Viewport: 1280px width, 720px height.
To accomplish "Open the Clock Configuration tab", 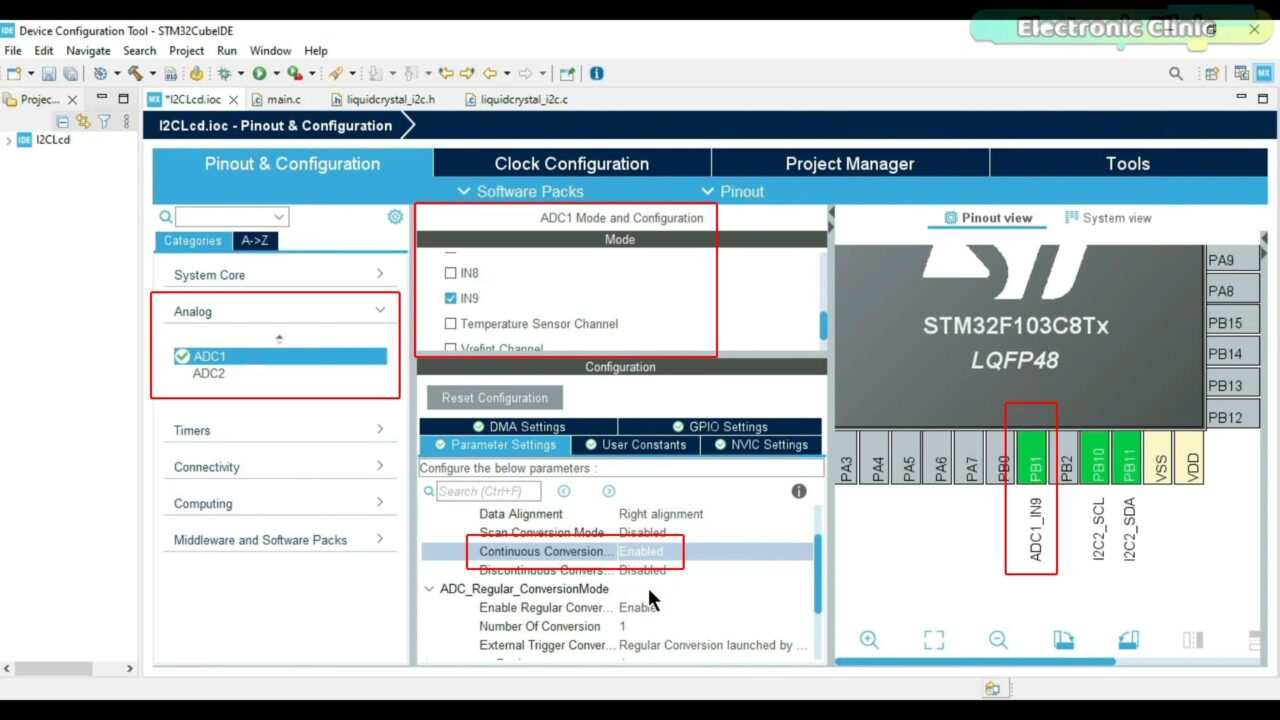I will pos(572,164).
